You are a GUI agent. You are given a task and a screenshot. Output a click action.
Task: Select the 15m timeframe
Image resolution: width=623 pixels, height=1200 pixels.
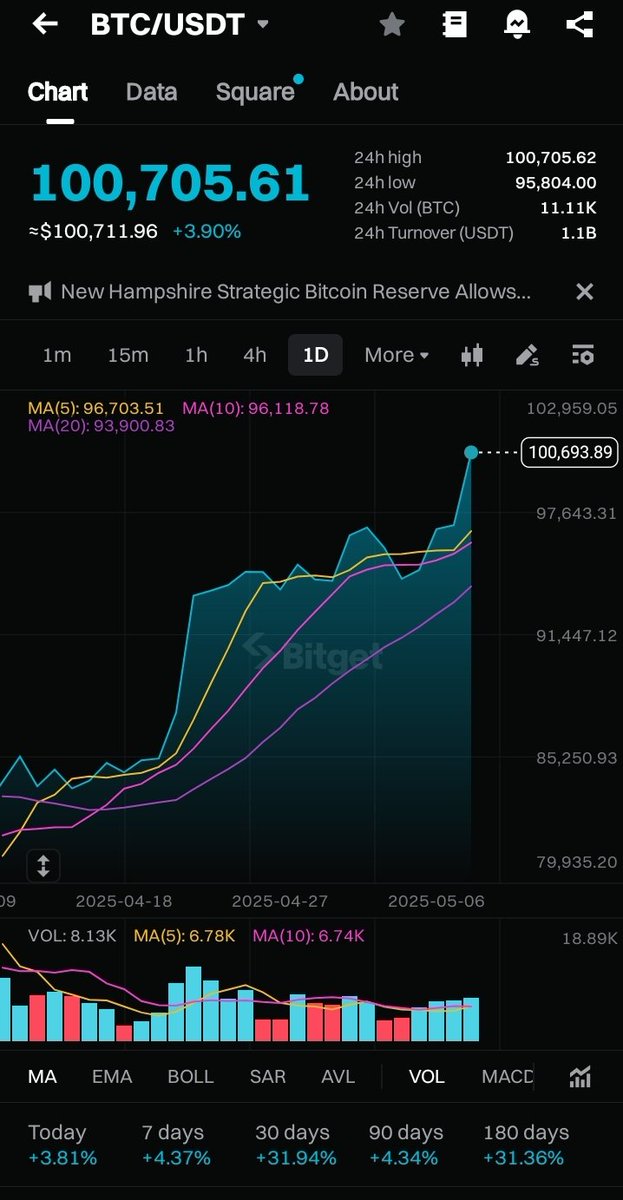[x=128, y=355]
